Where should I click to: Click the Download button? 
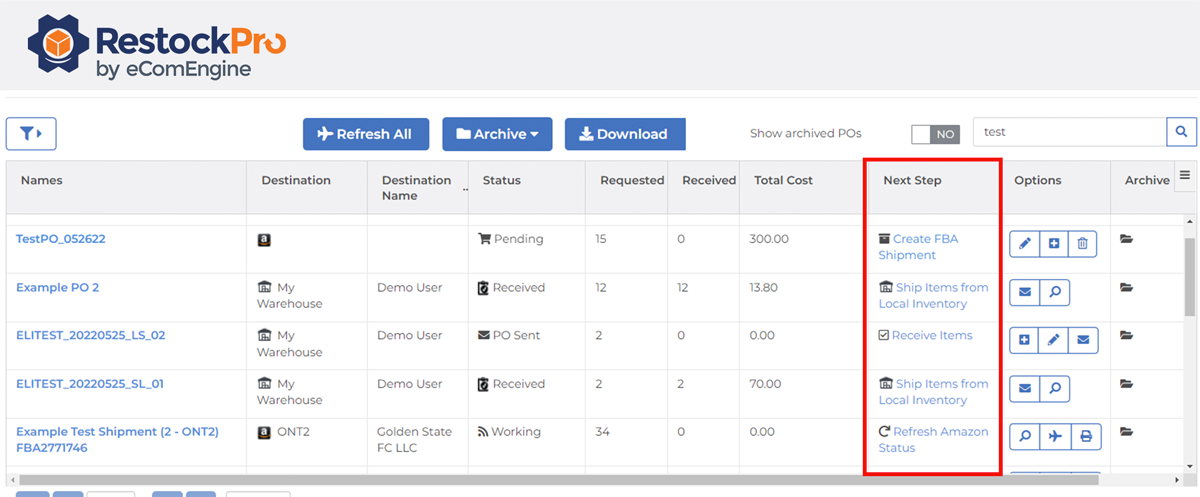click(x=625, y=134)
